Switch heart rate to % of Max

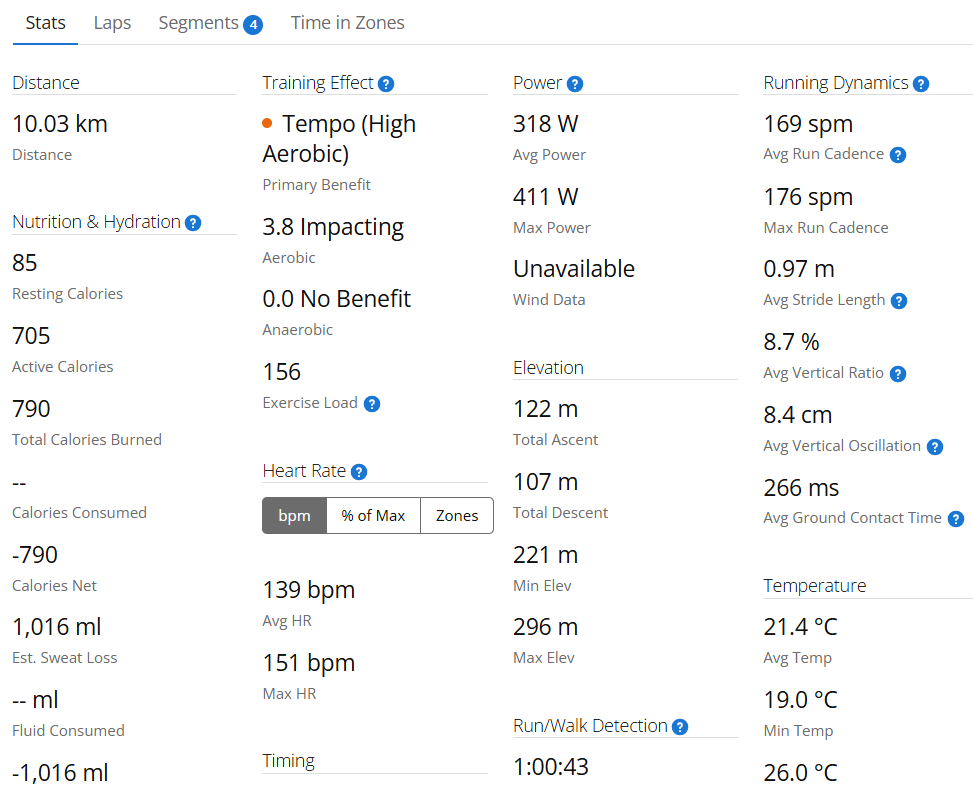click(x=373, y=516)
